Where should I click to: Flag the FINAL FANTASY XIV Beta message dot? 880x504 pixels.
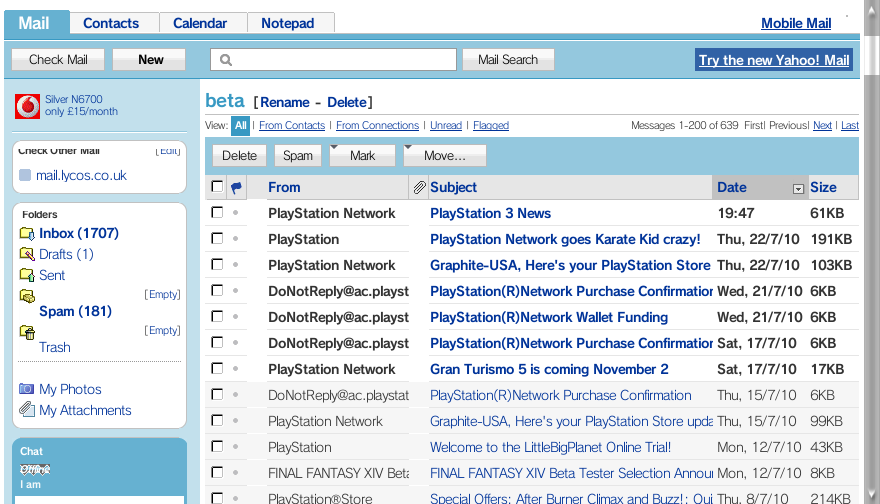(x=236, y=473)
